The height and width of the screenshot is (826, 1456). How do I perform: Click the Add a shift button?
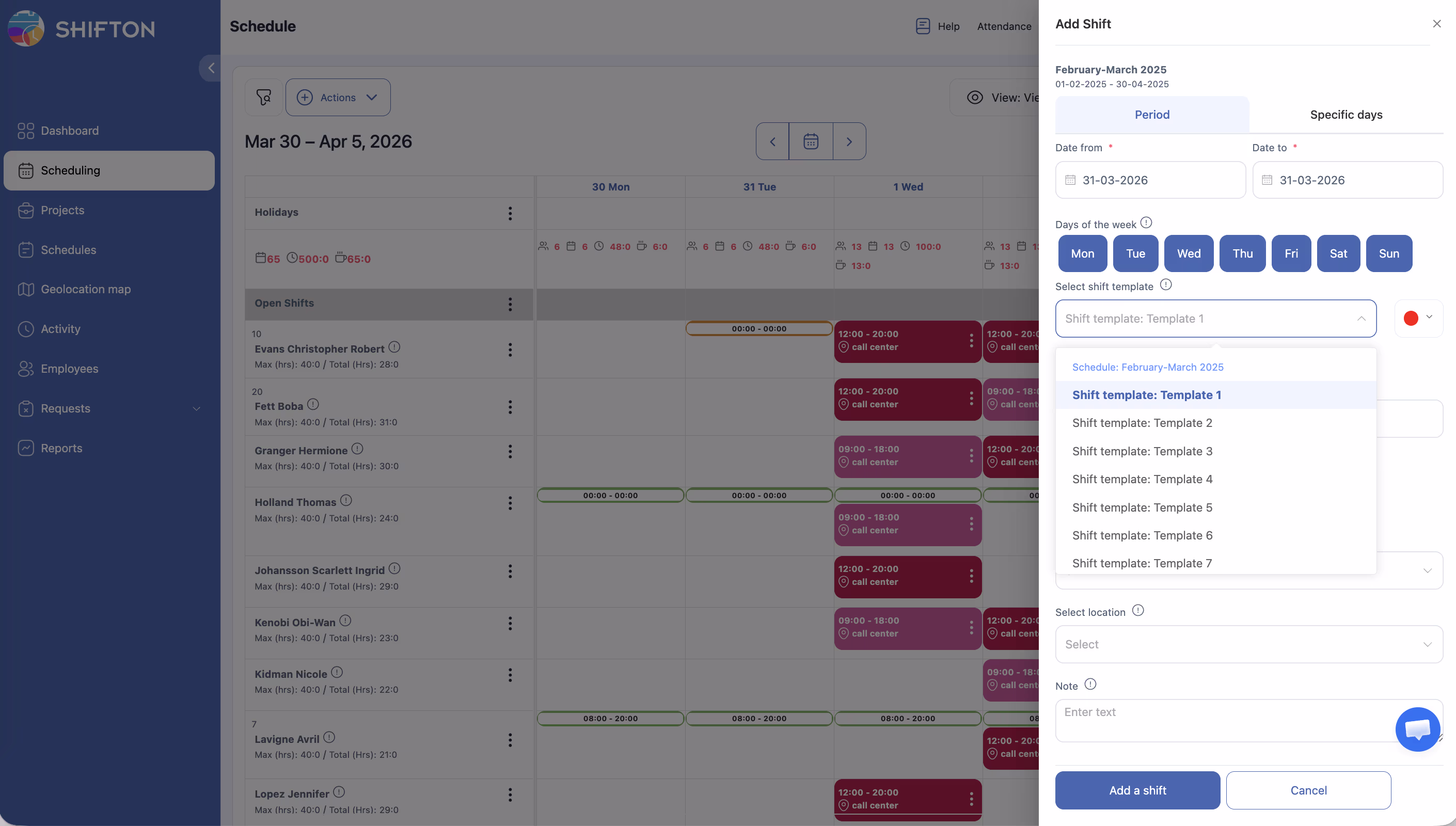click(1137, 790)
